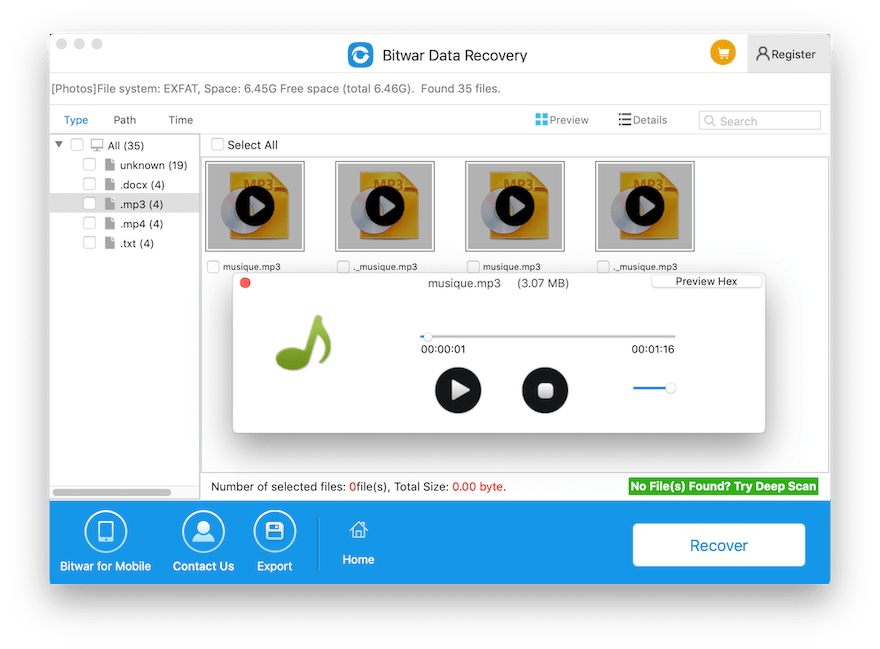Click the playback progress slider knob
The image size is (880, 649).
(428, 337)
